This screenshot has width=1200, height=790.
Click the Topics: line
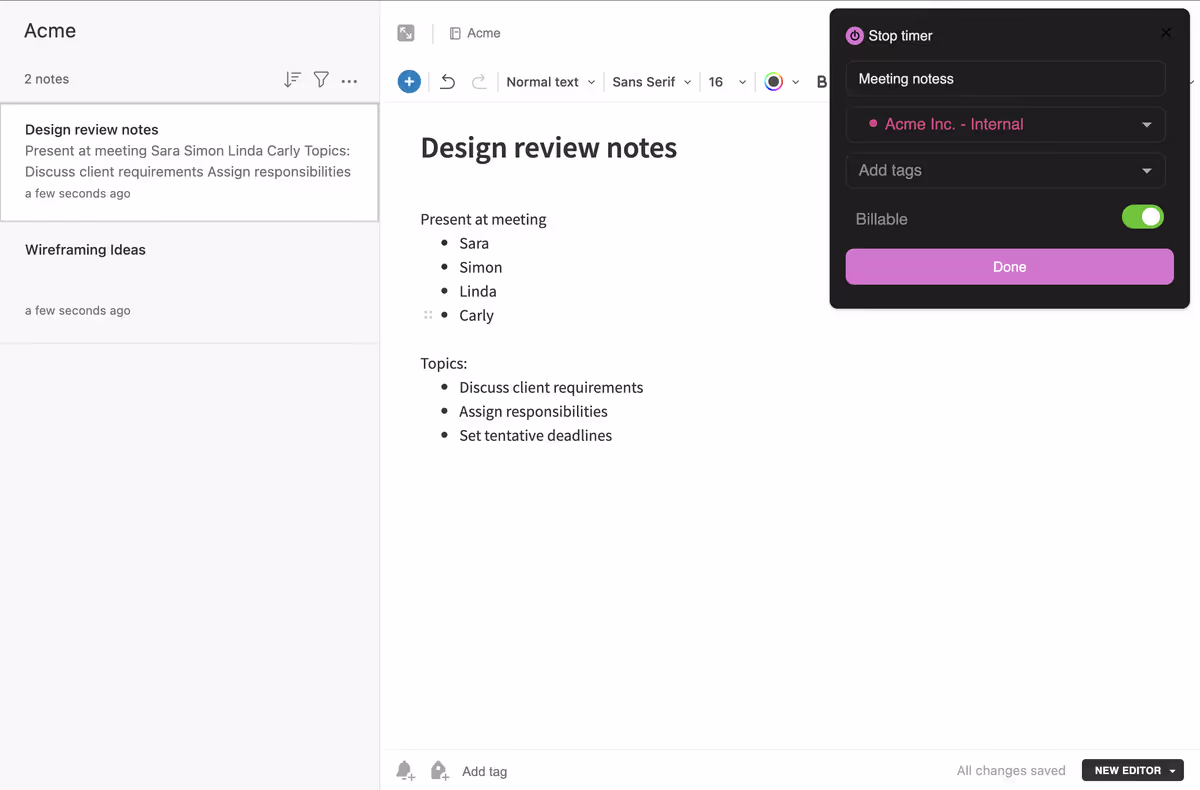pyautogui.click(x=444, y=363)
